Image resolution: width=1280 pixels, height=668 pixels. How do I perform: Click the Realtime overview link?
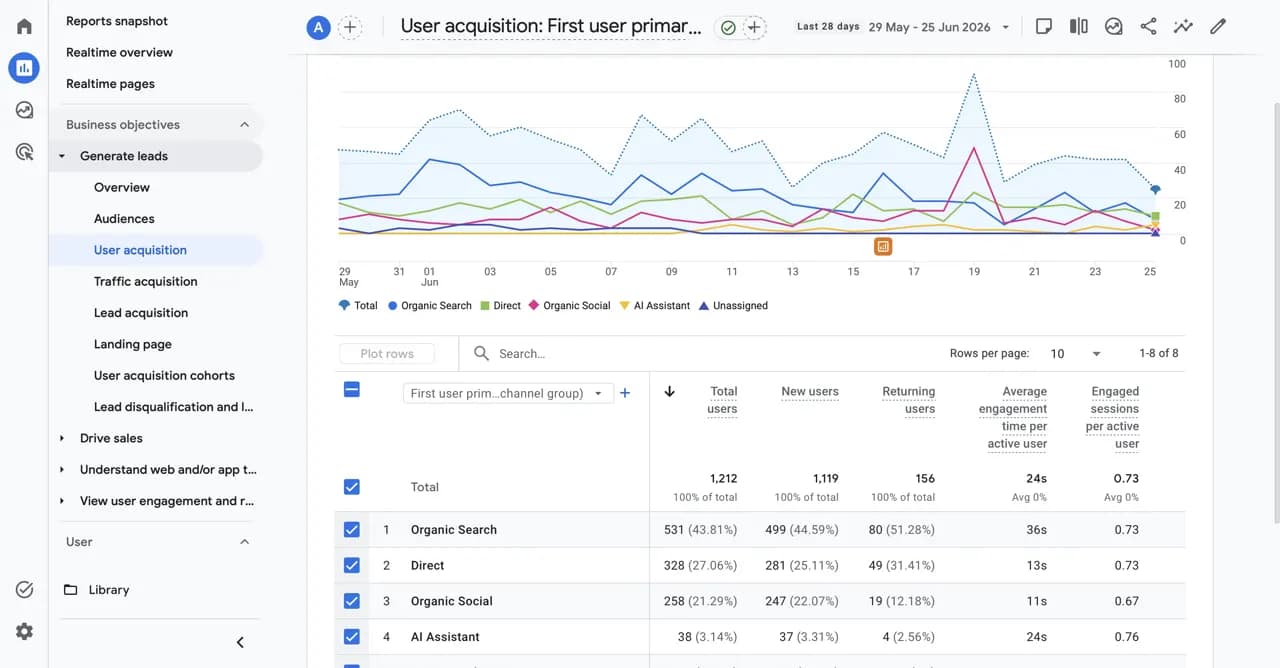tap(120, 52)
